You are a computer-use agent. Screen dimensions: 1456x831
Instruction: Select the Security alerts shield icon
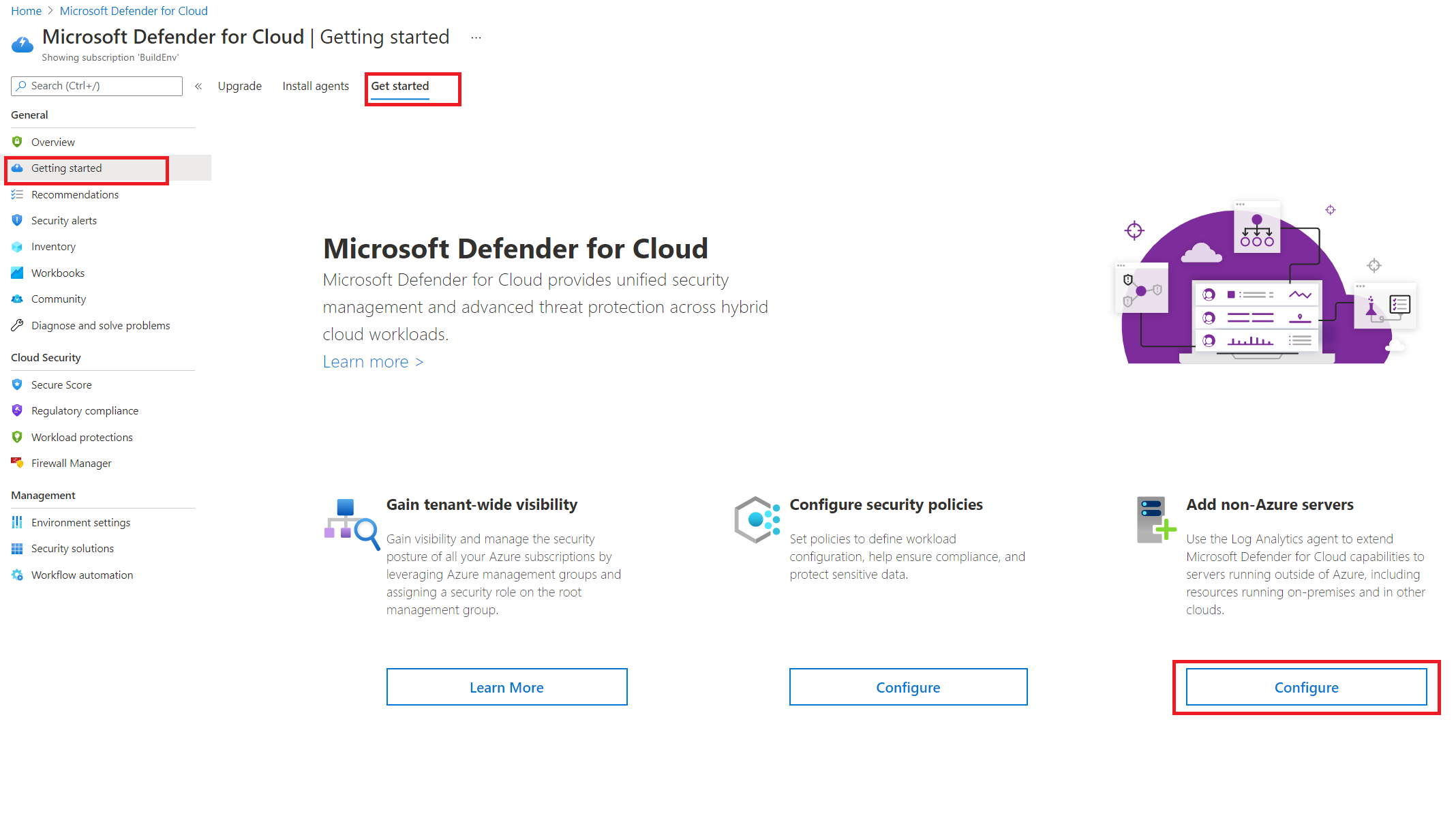coord(17,220)
